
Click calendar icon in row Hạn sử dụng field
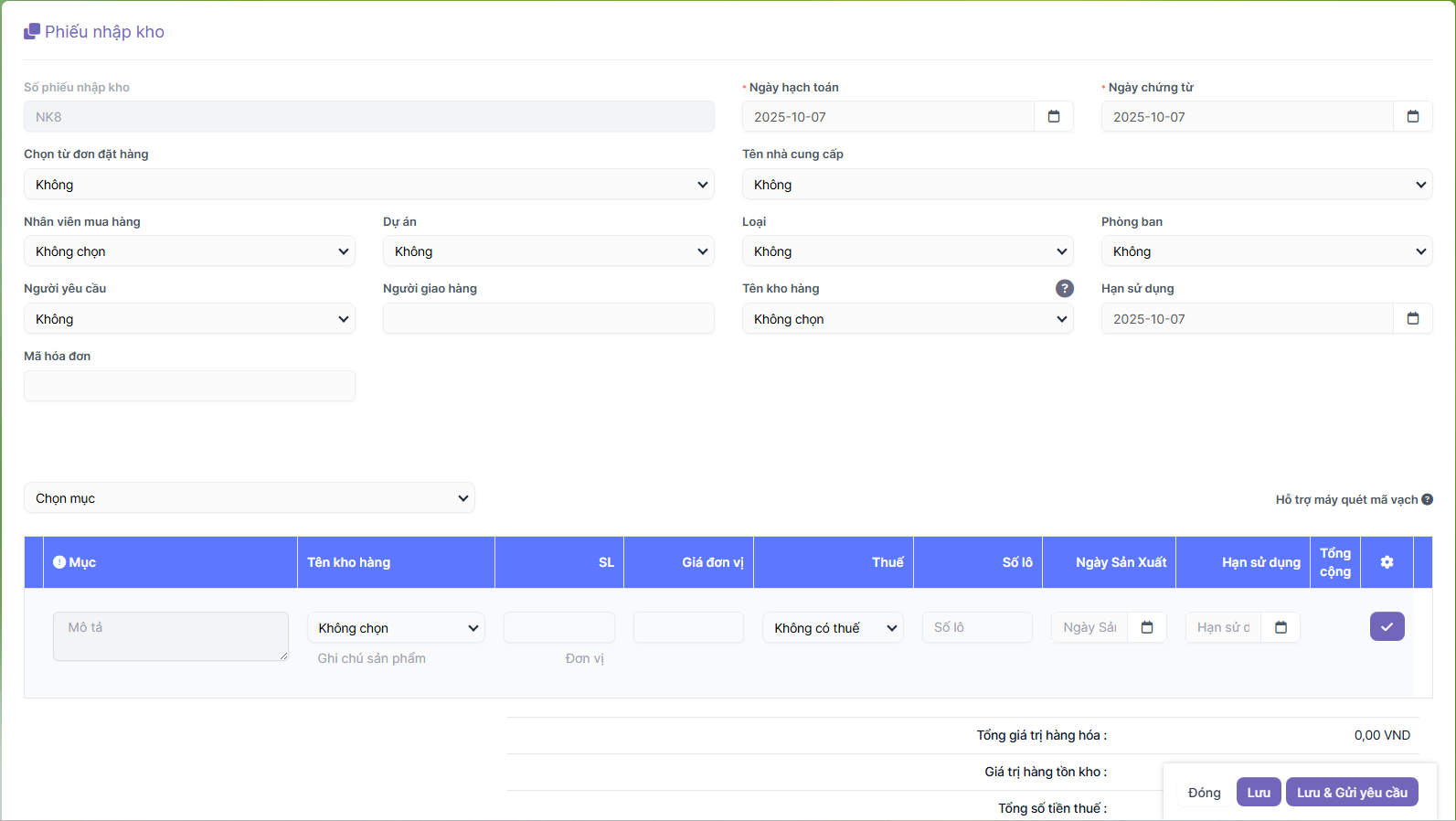1281,627
